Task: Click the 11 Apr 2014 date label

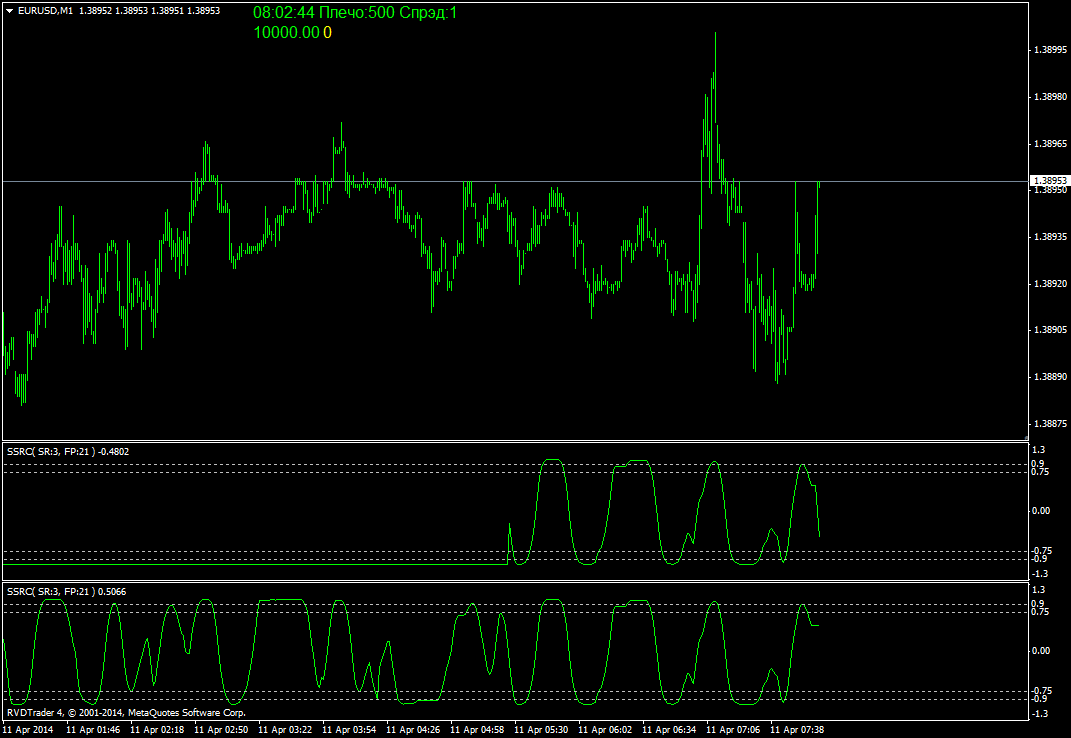Action: (x=27, y=730)
